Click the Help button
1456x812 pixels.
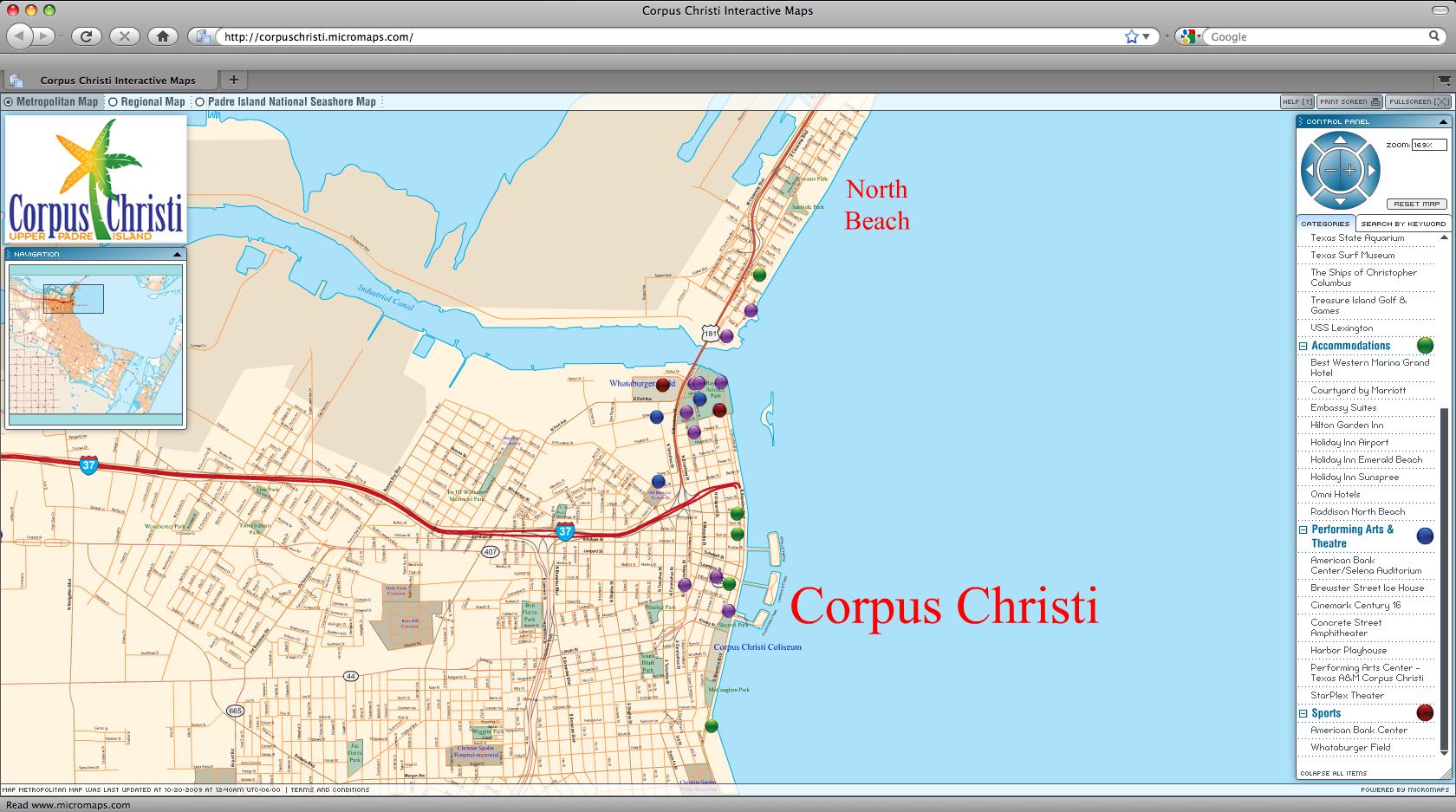[1297, 101]
